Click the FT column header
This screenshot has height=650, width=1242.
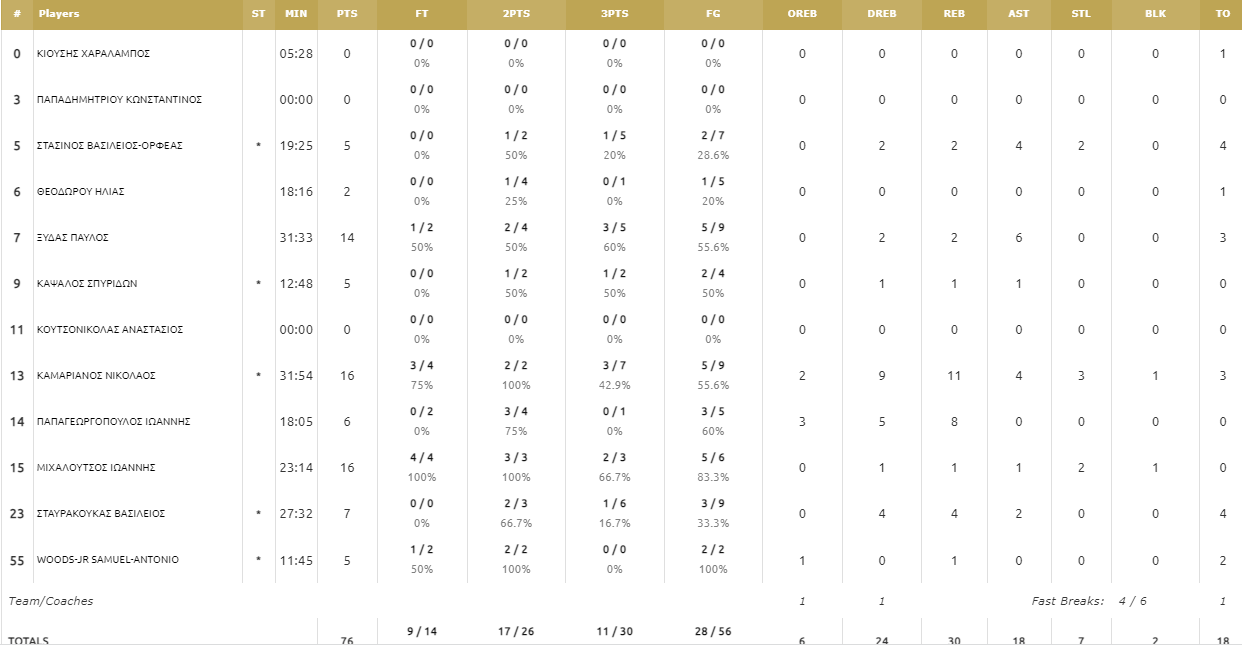pyautogui.click(x=422, y=14)
